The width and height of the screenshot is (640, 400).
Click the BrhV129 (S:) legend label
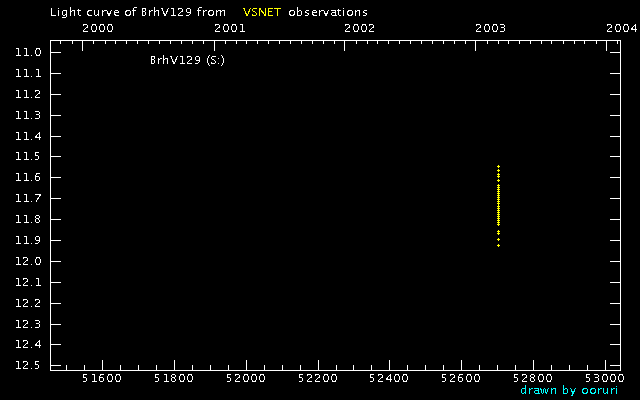tap(187, 61)
